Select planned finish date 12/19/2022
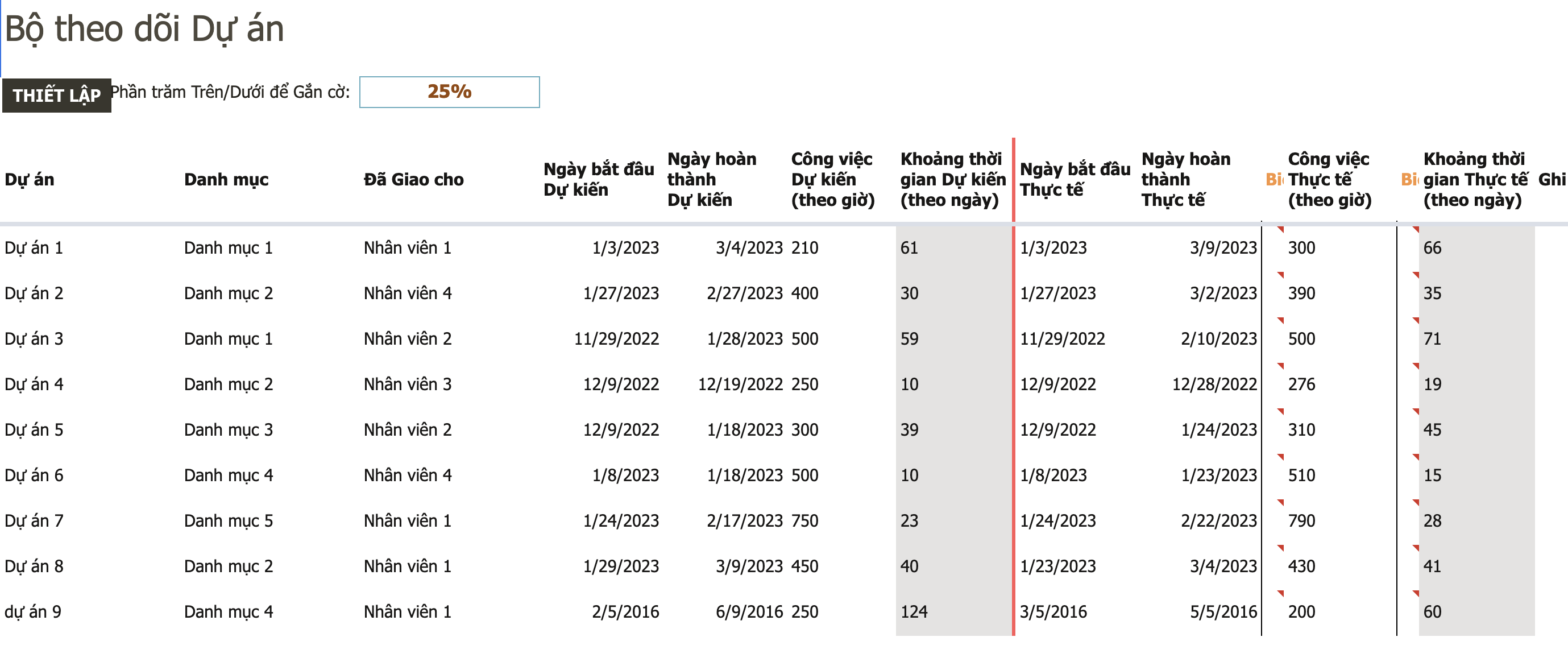1568x670 pixels. coord(740,384)
